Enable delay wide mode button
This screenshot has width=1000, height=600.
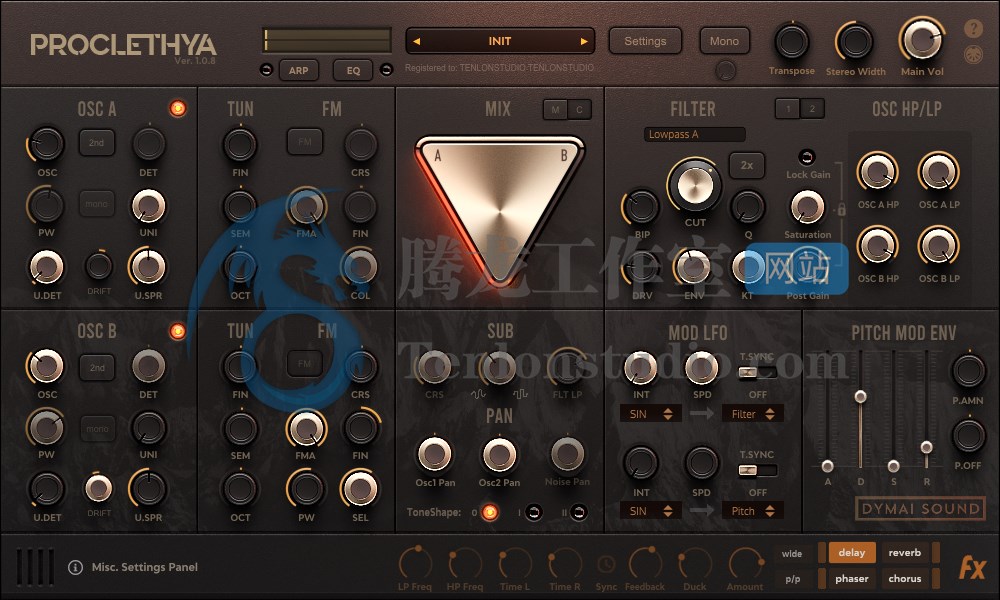coord(792,553)
